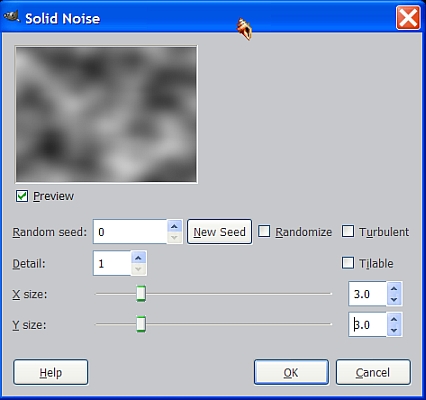The height and width of the screenshot is (400, 426).
Task: Lower Y size using spinner down arrow
Action: coord(394,330)
